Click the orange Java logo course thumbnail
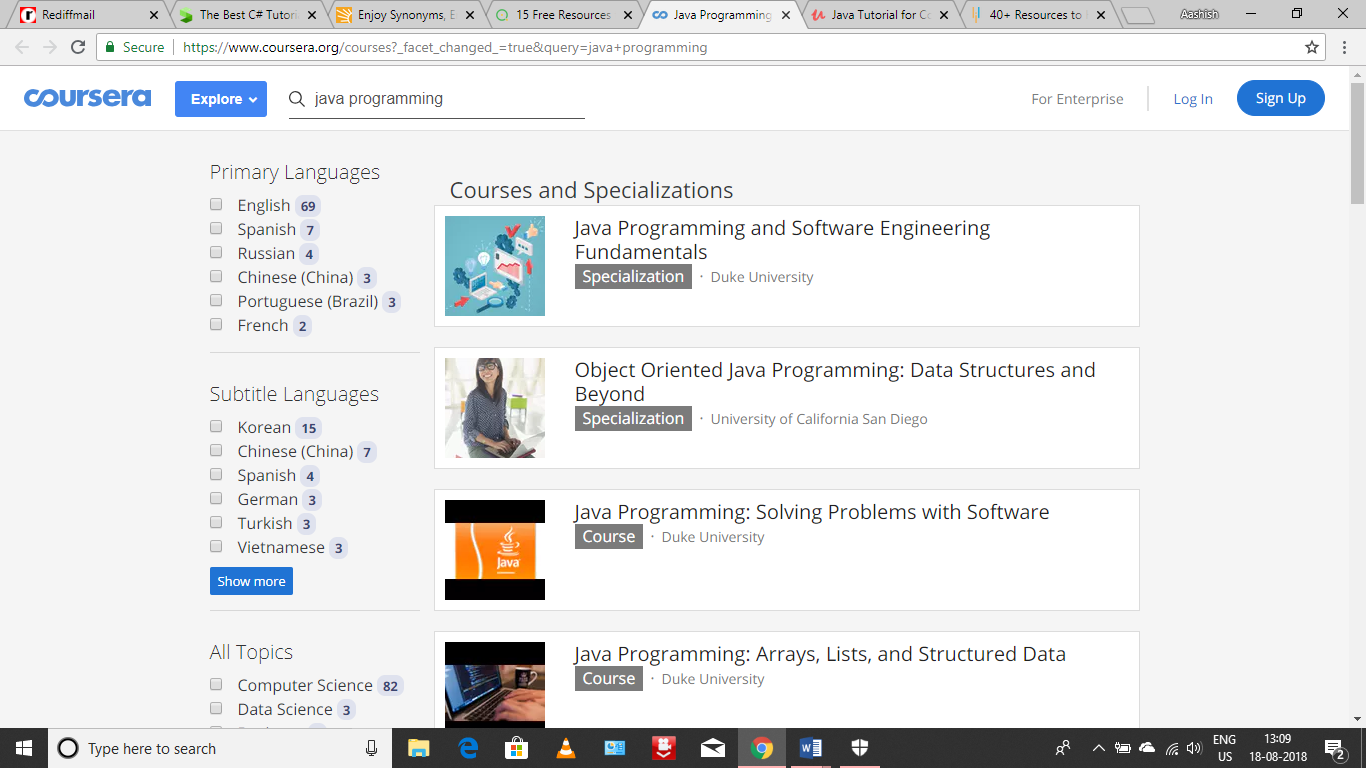Screen dimensions: 1366x768 [495, 550]
